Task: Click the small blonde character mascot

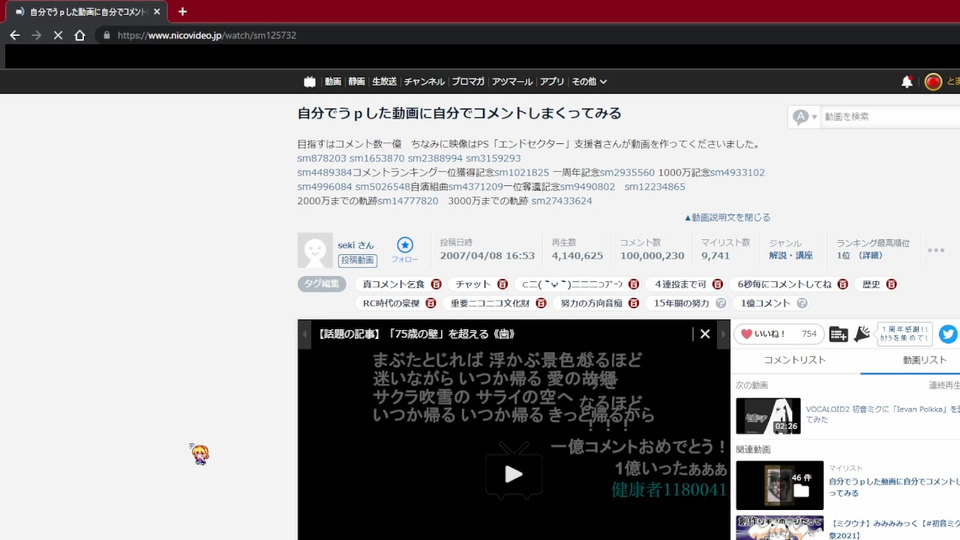Action: (x=200, y=454)
